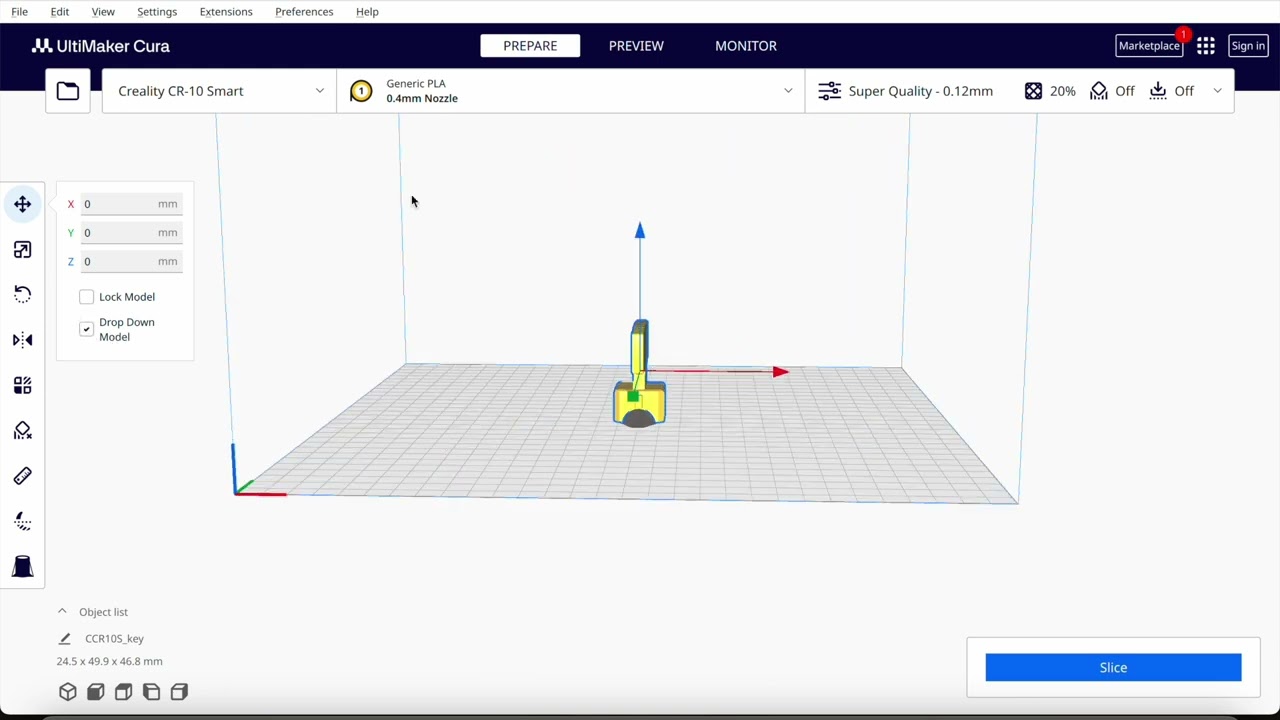Select the Support Blocker tool
This screenshot has width=1280, height=720.
click(22, 431)
